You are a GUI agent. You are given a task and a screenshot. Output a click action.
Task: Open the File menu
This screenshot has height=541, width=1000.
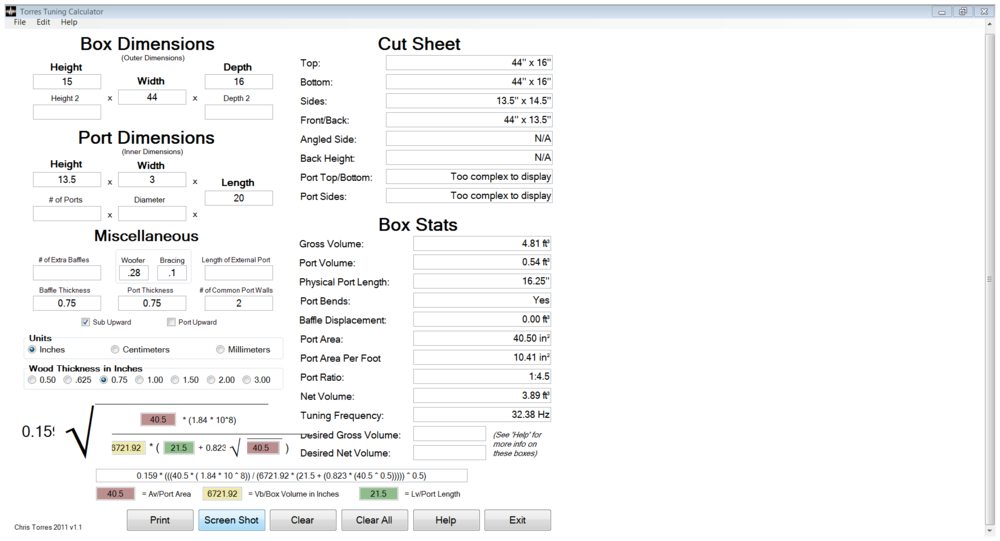pos(20,22)
